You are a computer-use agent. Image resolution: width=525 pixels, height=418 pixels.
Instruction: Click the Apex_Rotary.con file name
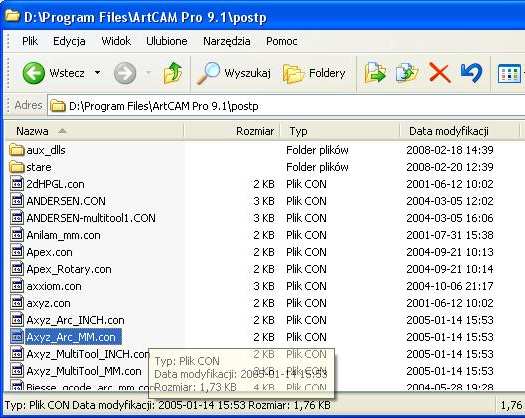coord(69,269)
